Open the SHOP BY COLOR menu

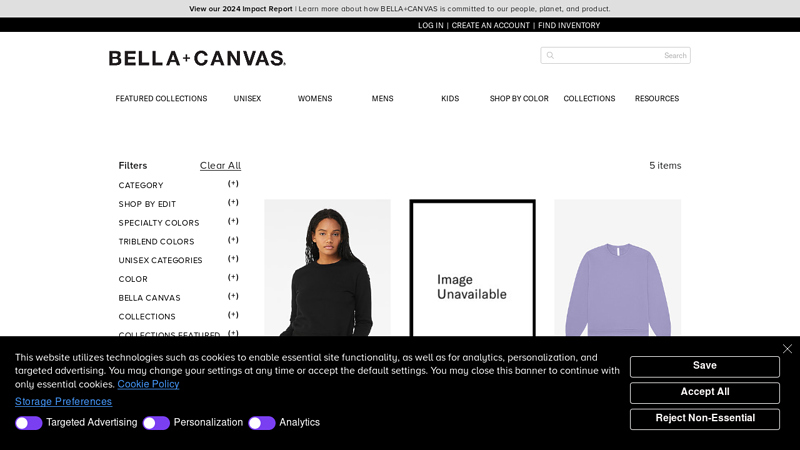click(519, 98)
